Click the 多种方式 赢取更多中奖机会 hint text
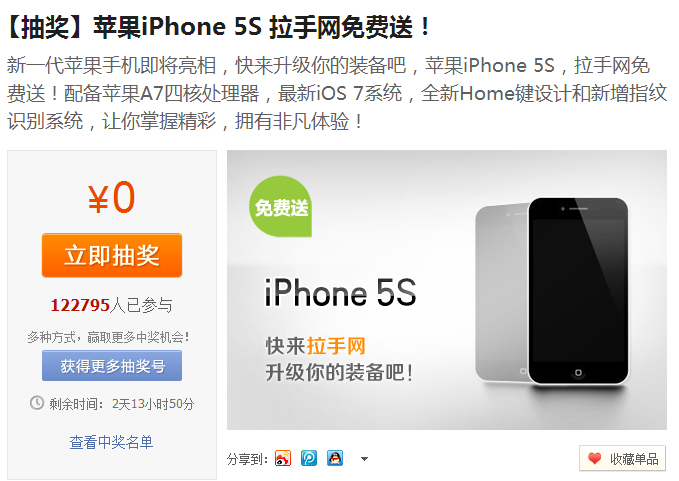Viewport: 679px width, 481px height. (108, 337)
